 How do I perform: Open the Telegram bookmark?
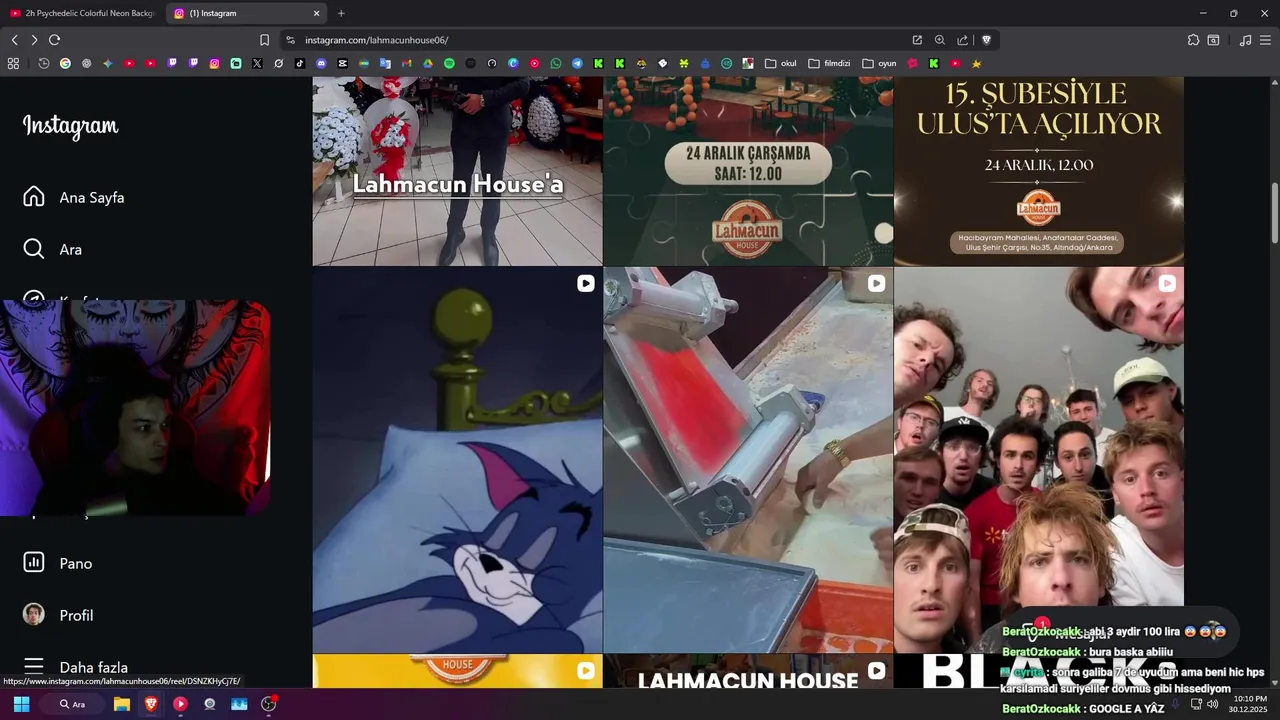[577, 63]
